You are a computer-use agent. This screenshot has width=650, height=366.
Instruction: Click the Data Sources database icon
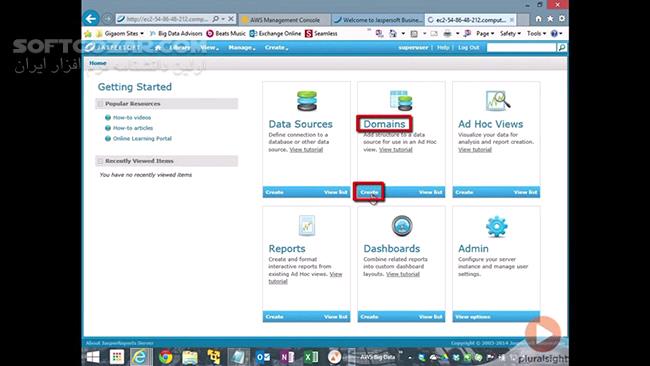click(307, 101)
